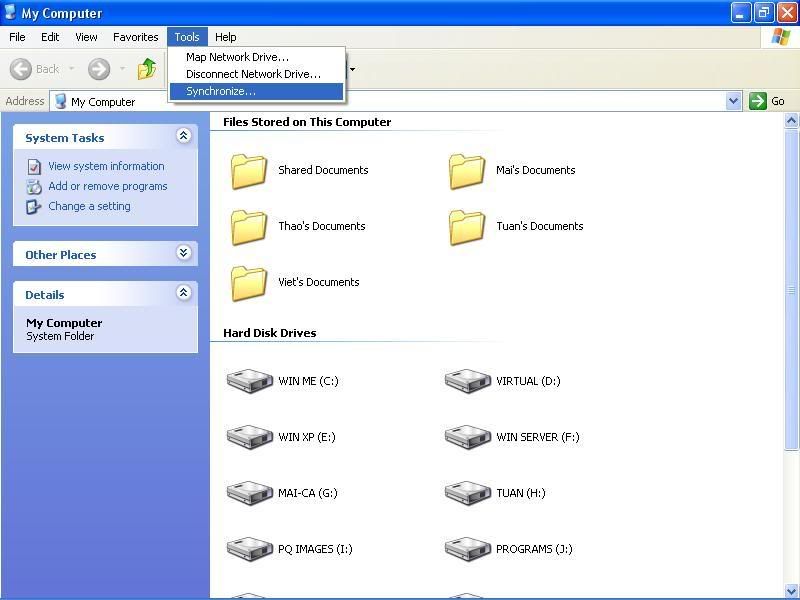This screenshot has height=600, width=800.
Task: Click the vertical scrollbar thumb
Action: coord(791,290)
